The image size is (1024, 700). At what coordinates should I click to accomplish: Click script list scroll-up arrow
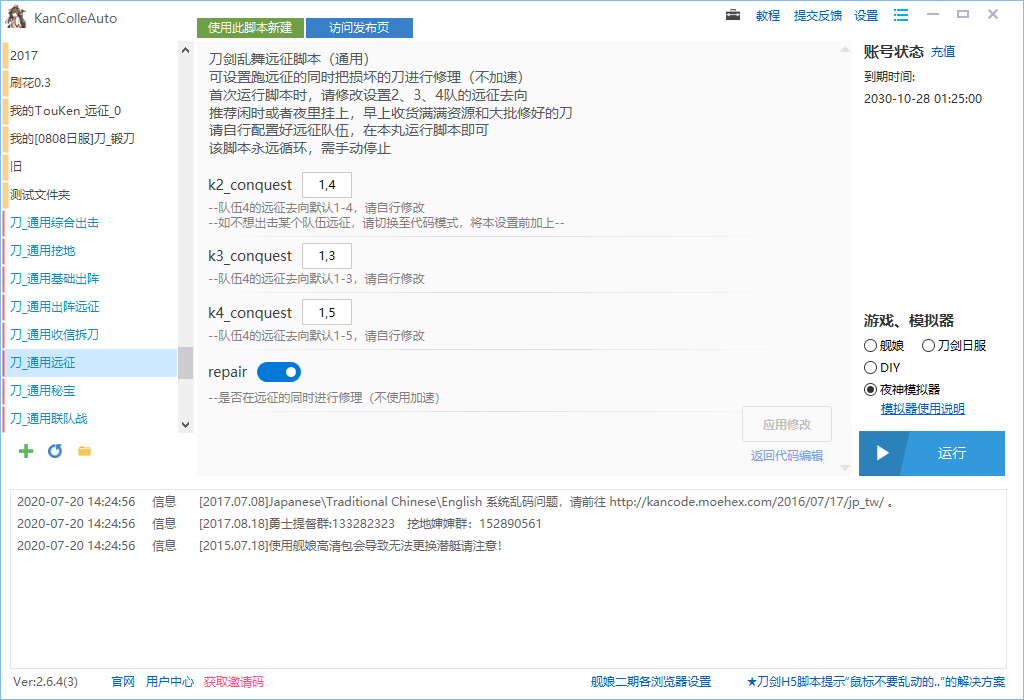click(185, 50)
